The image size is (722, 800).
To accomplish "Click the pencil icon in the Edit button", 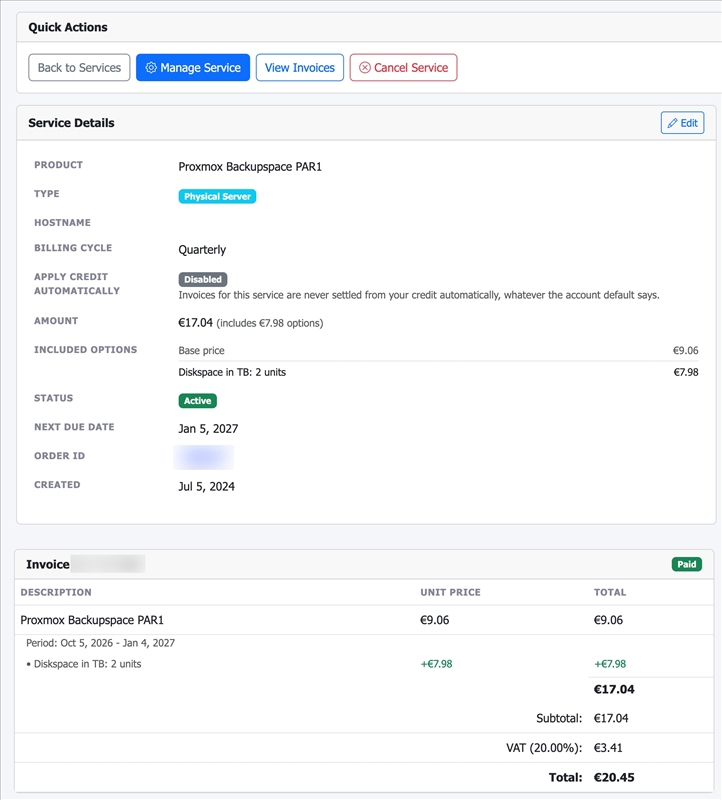I will pos(673,123).
